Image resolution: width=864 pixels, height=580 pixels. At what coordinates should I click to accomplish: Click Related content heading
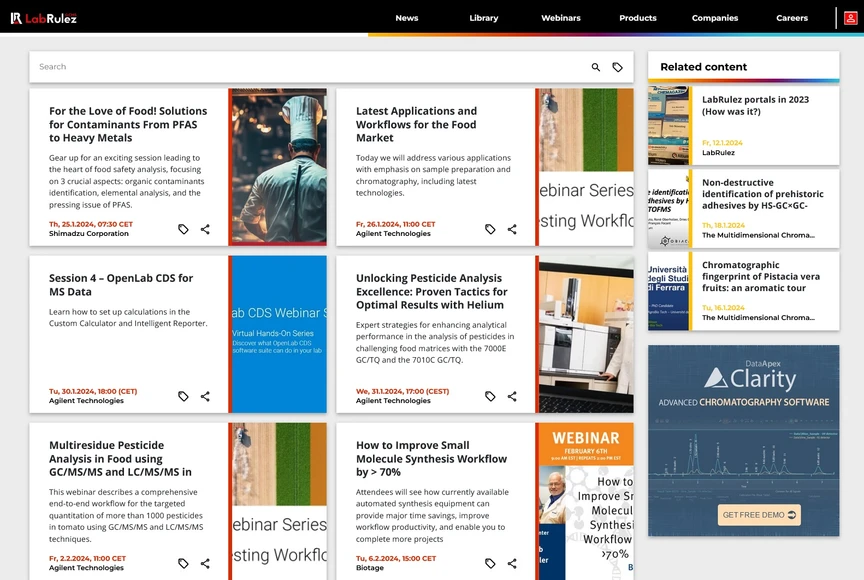coord(704,67)
